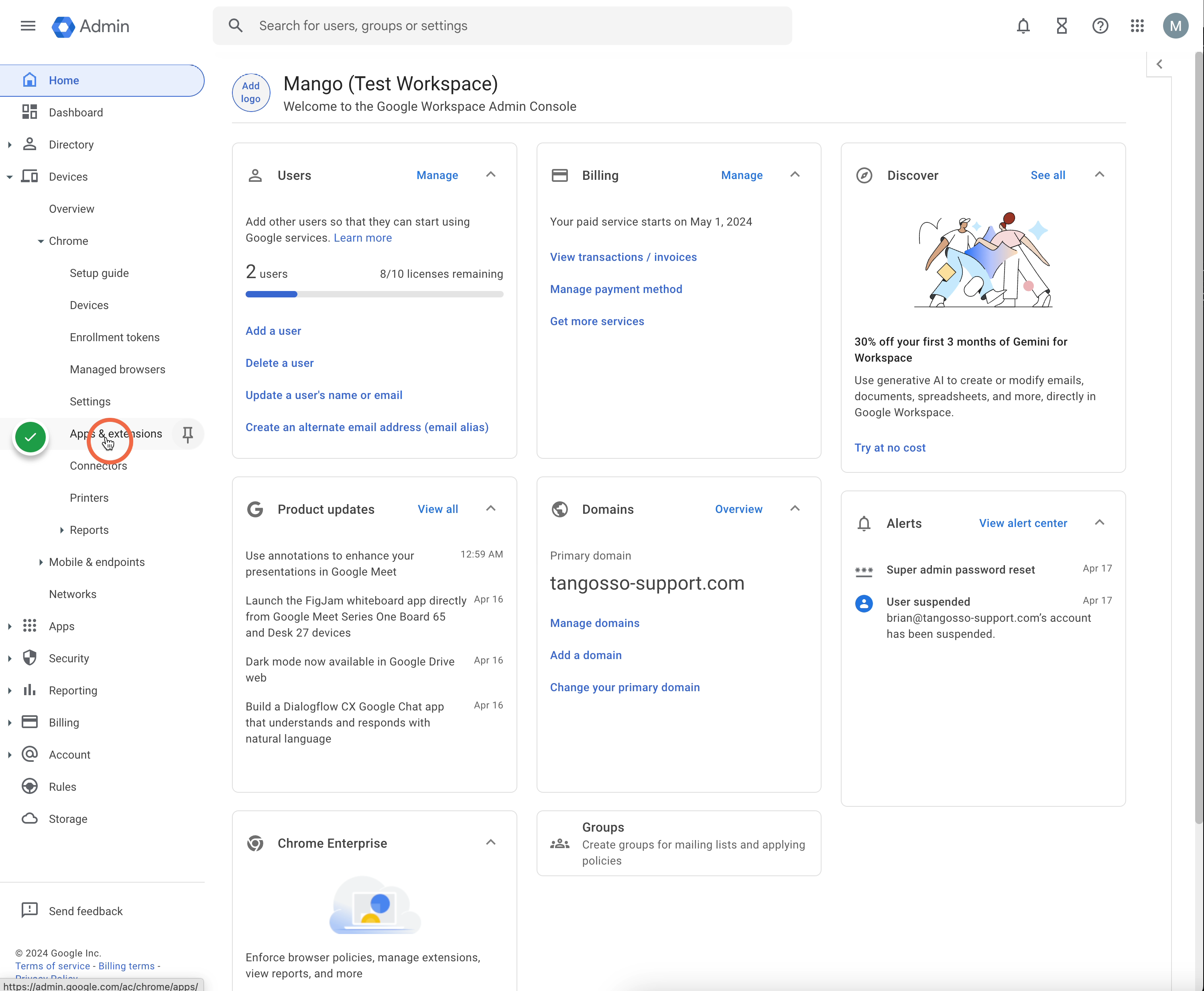
Task: Click Add a user link
Action: tap(273, 331)
